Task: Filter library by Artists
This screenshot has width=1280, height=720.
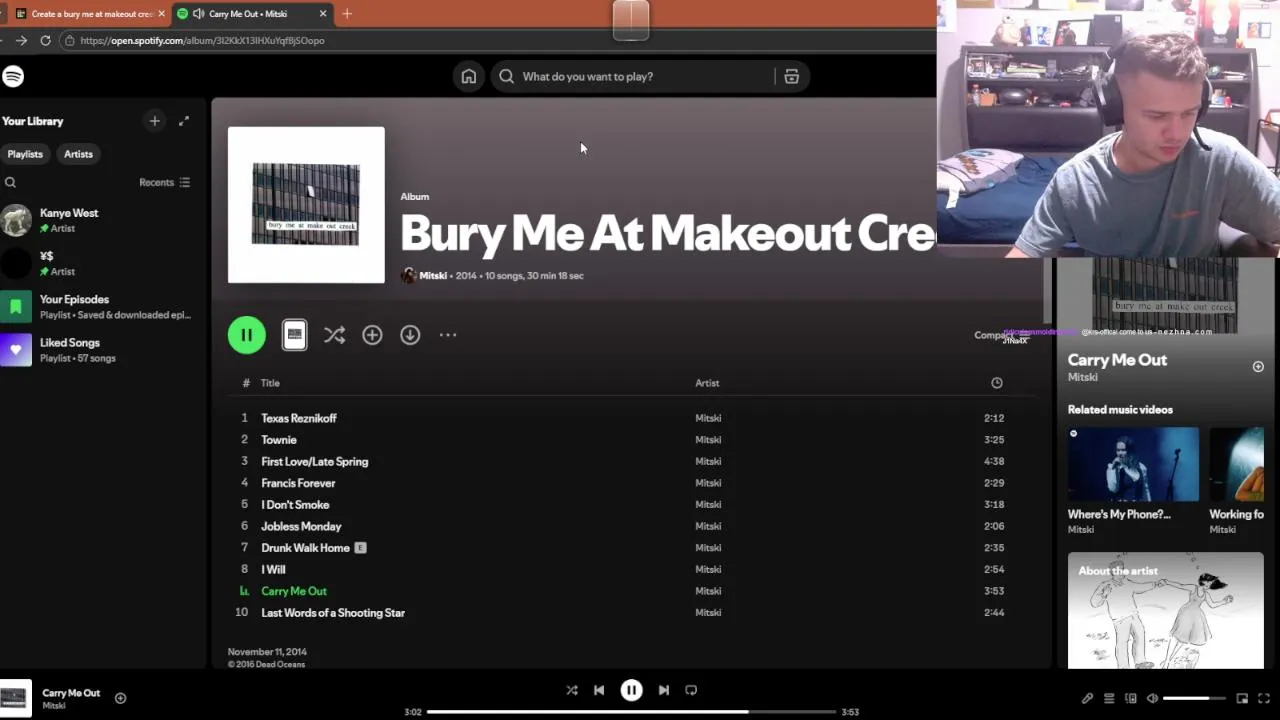Action: click(x=78, y=154)
